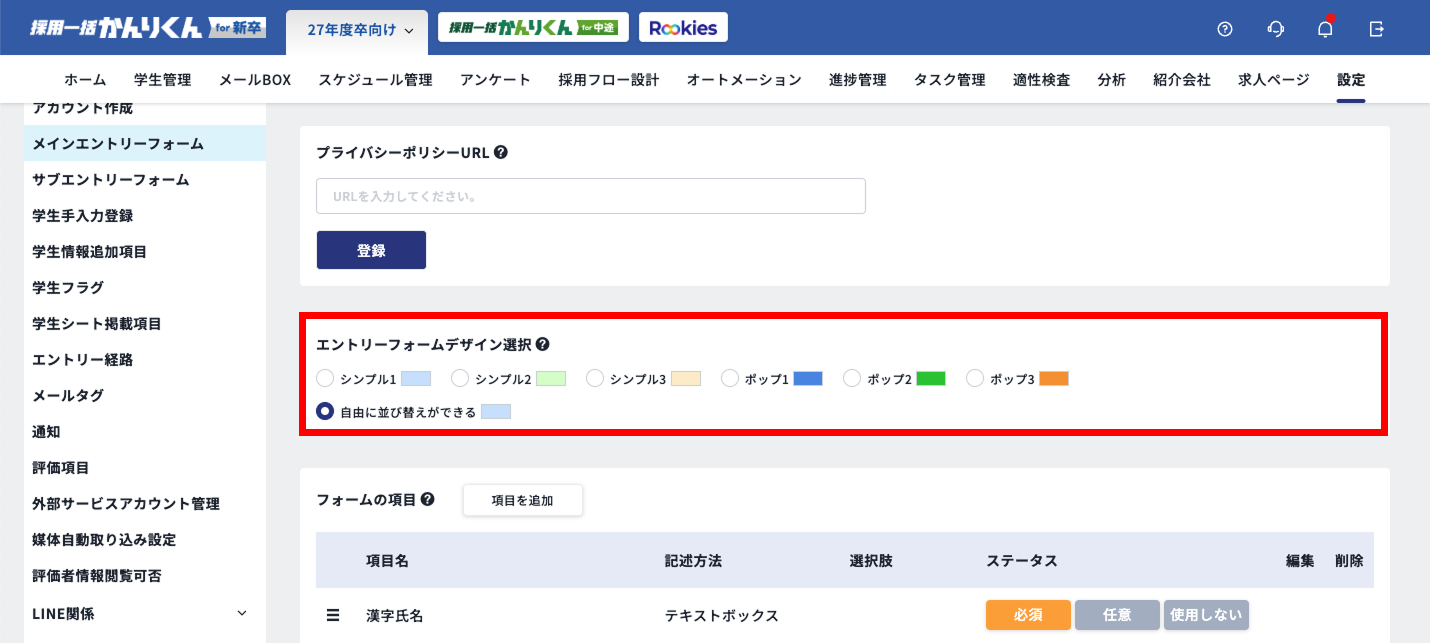Click the help icon beside フォームの項目

[428, 499]
